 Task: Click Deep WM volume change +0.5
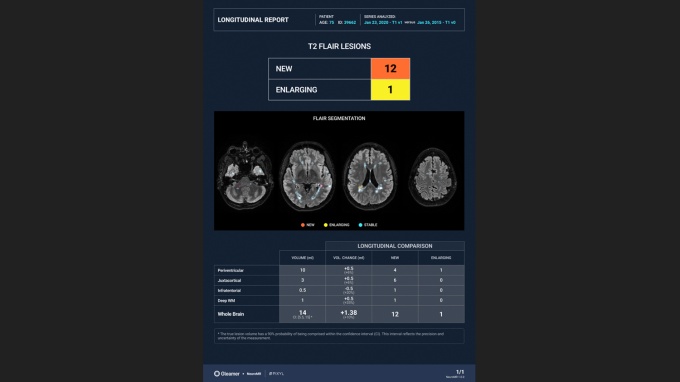[x=349, y=299]
